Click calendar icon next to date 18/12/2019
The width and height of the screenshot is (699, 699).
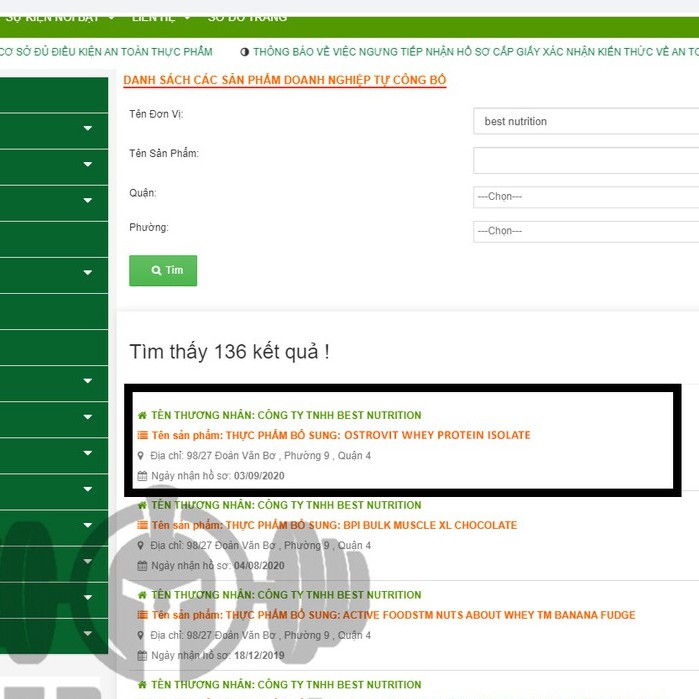(142, 656)
